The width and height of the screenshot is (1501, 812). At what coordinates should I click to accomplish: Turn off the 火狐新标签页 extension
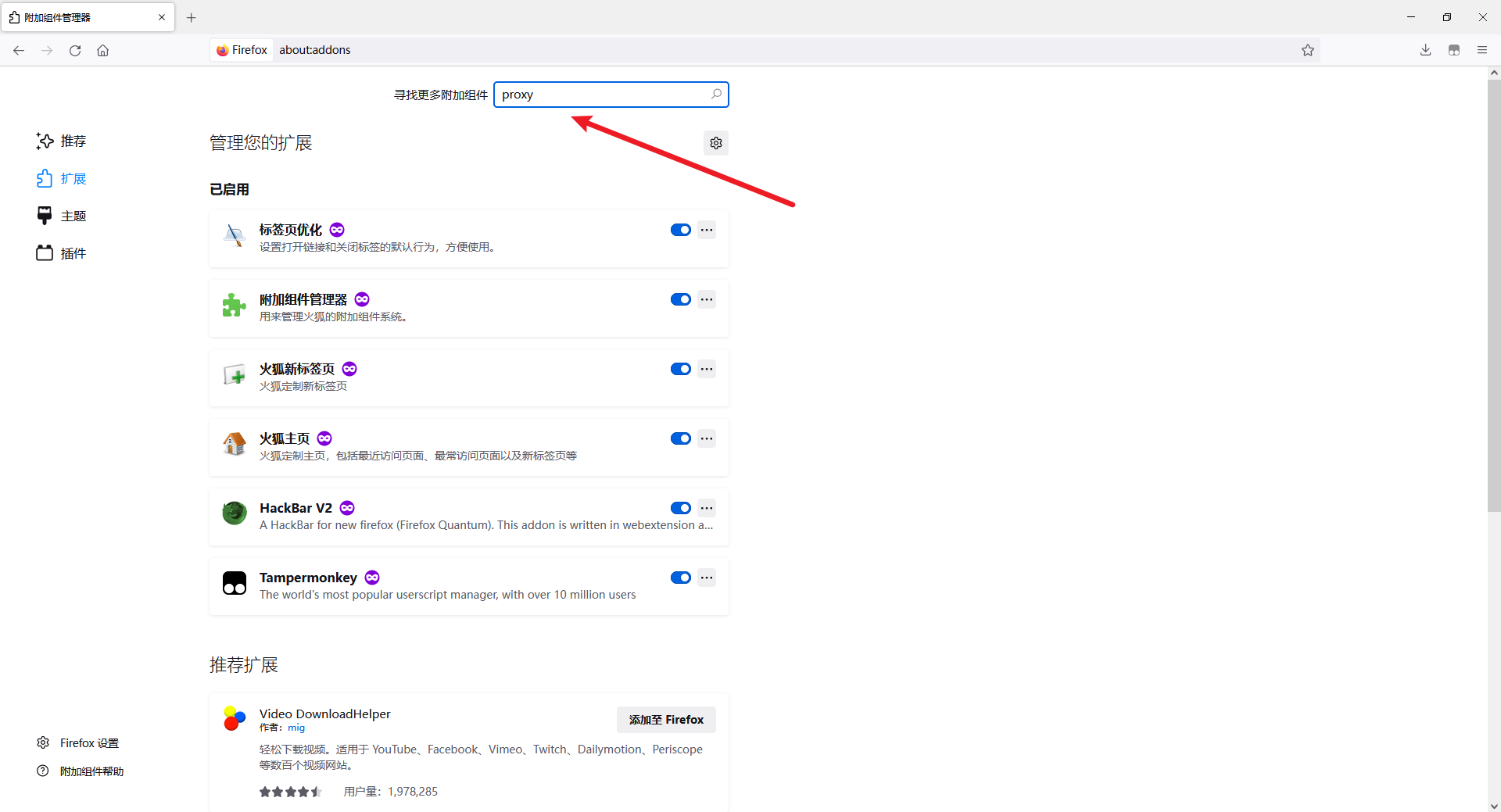(x=681, y=369)
